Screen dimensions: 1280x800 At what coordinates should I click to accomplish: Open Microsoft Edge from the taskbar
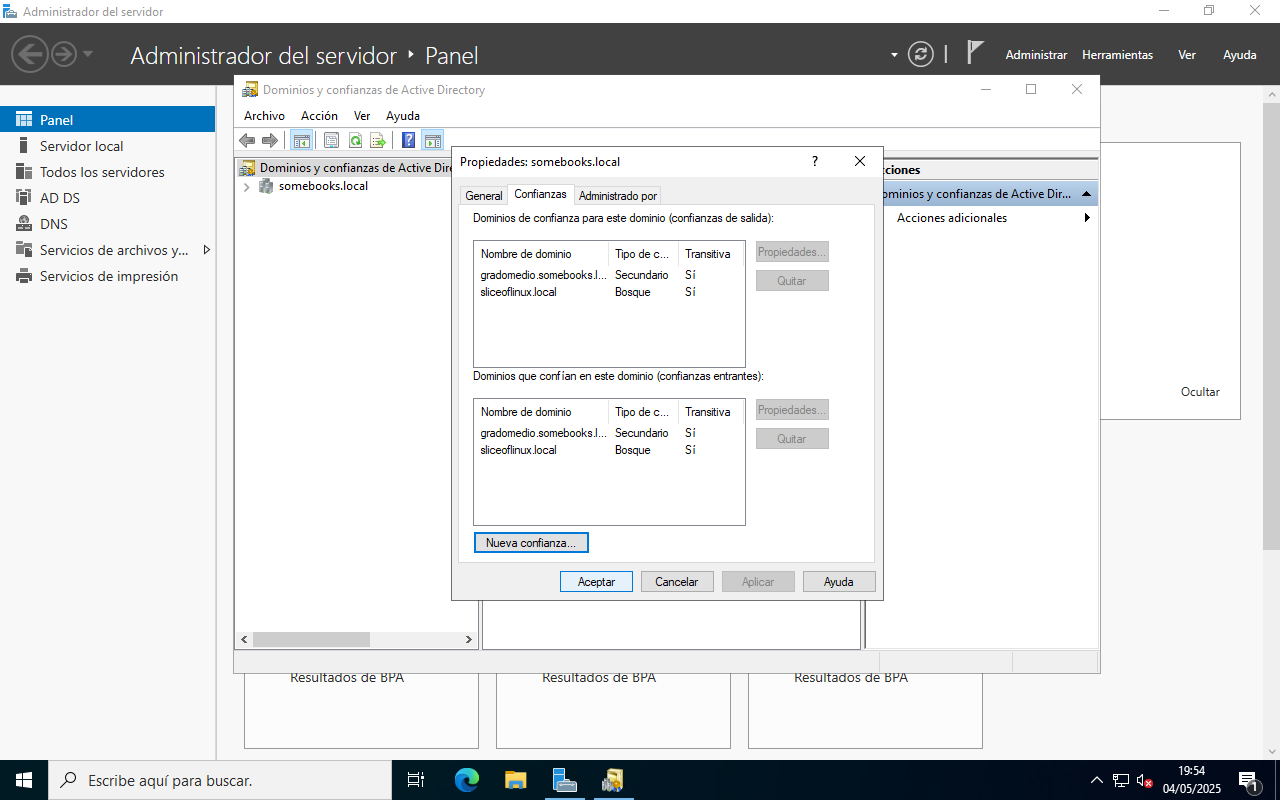tap(467, 780)
